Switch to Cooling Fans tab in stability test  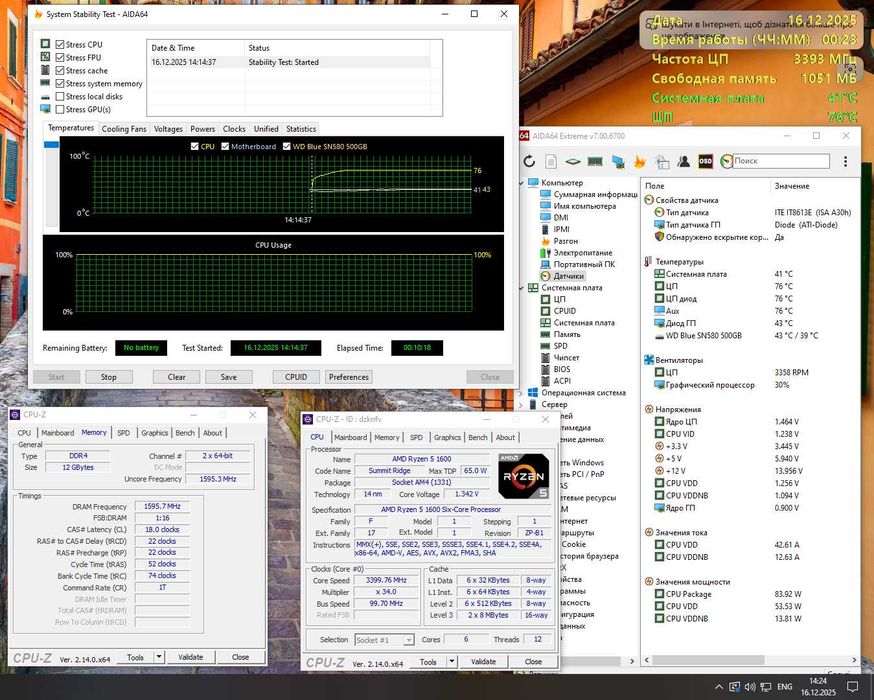click(124, 129)
